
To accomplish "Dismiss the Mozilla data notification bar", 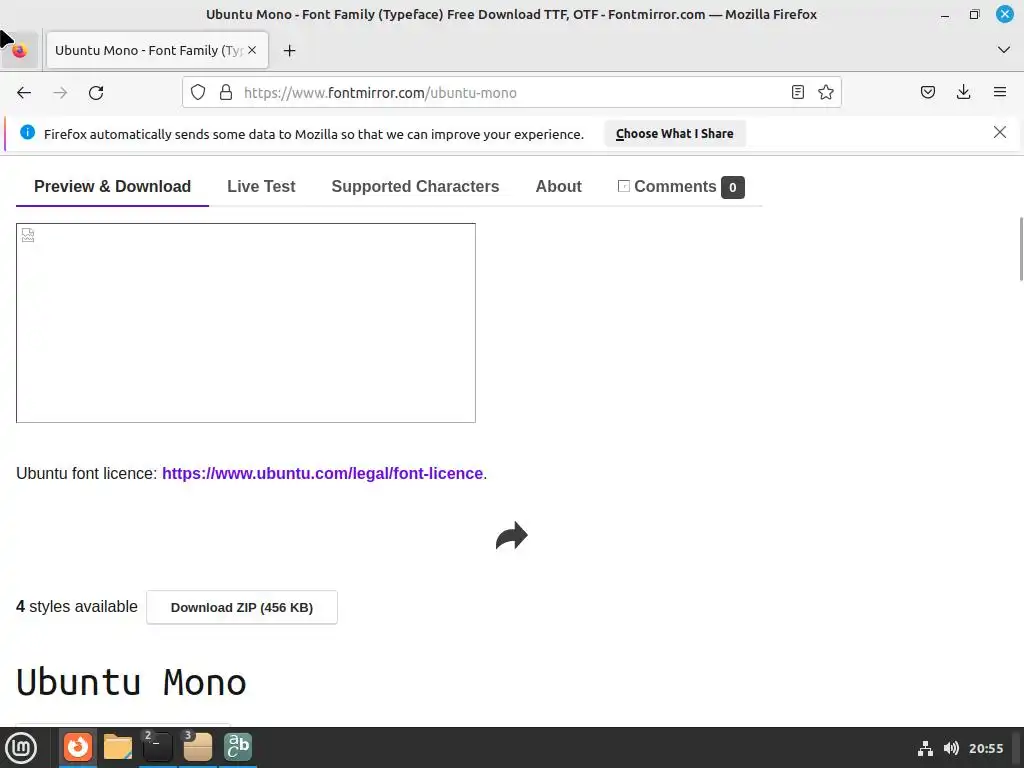I will (999, 133).
